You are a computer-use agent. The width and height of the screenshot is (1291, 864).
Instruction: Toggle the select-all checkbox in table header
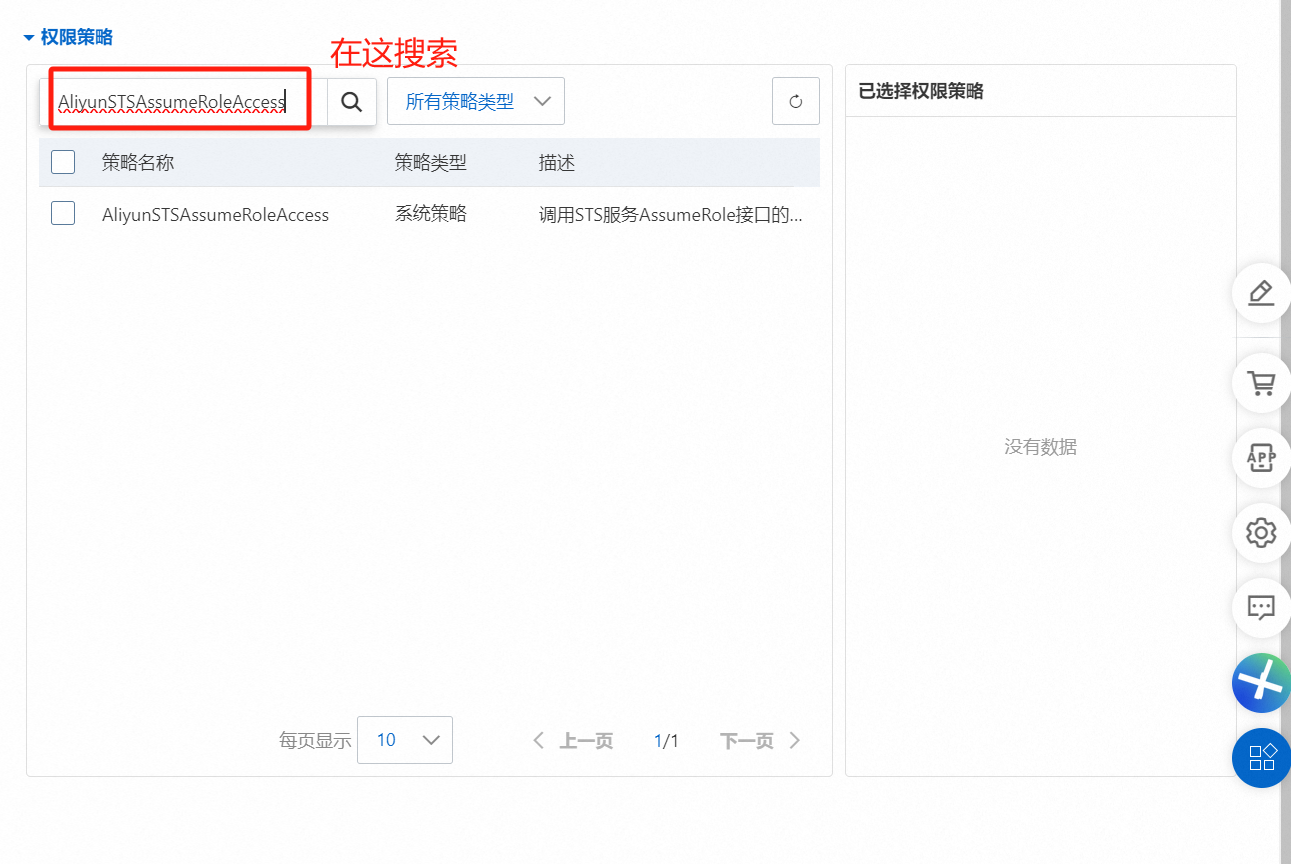point(63,162)
